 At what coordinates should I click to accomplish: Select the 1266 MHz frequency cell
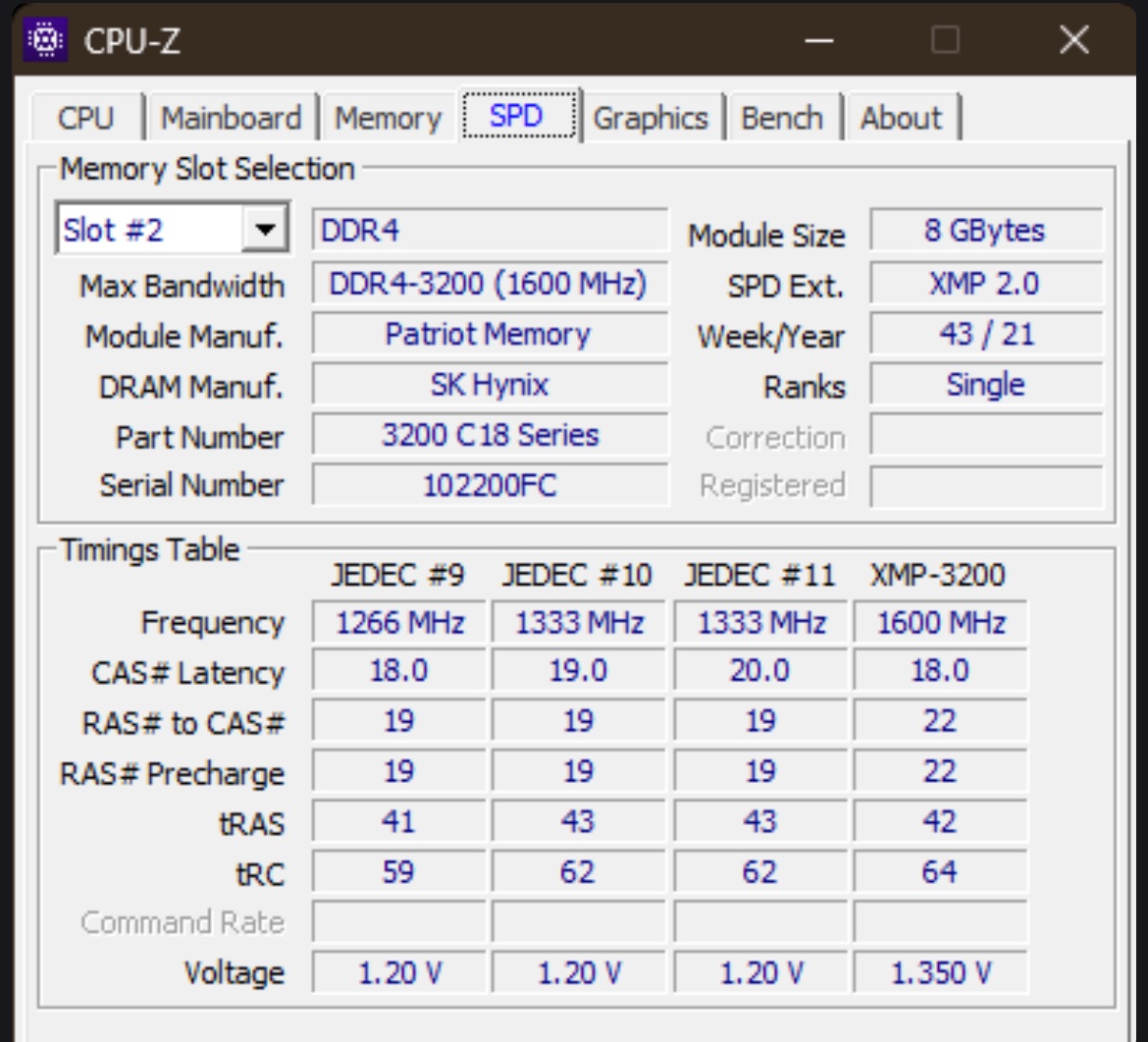[399, 623]
